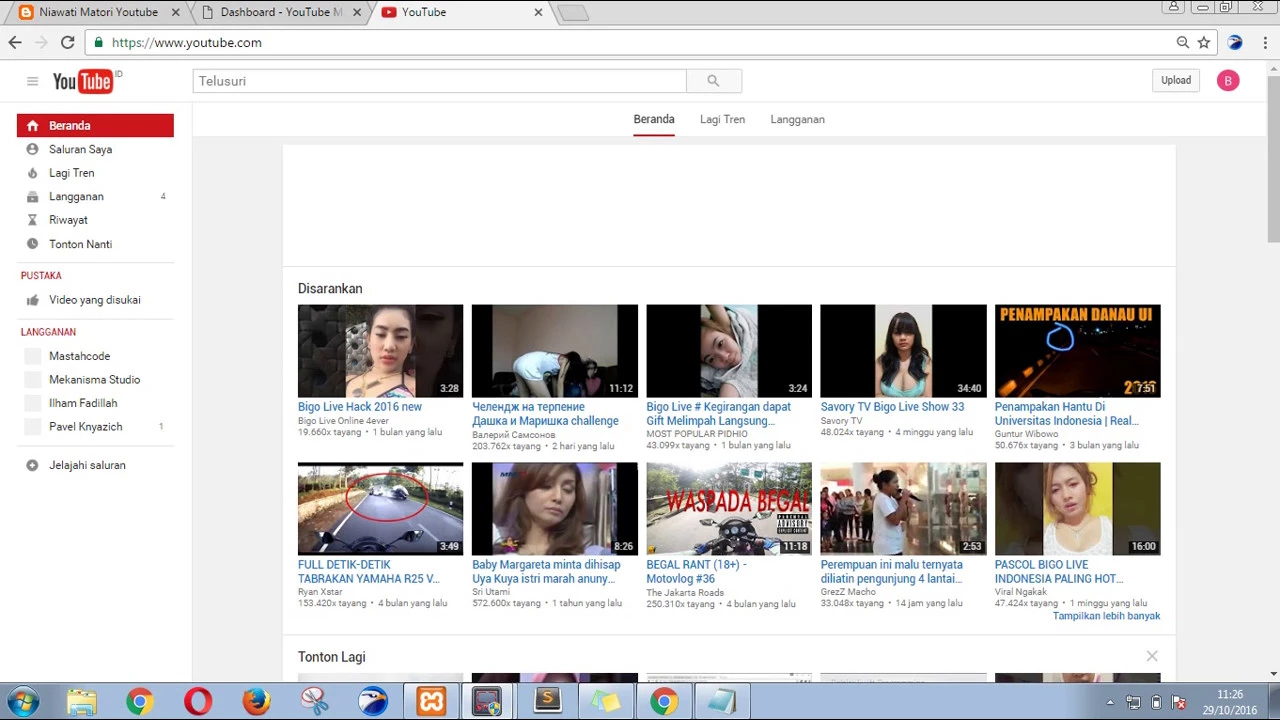Open Bigo Live Hack 2016 new thumbnail
Screen dimensions: 1280x720
[380, 351]
